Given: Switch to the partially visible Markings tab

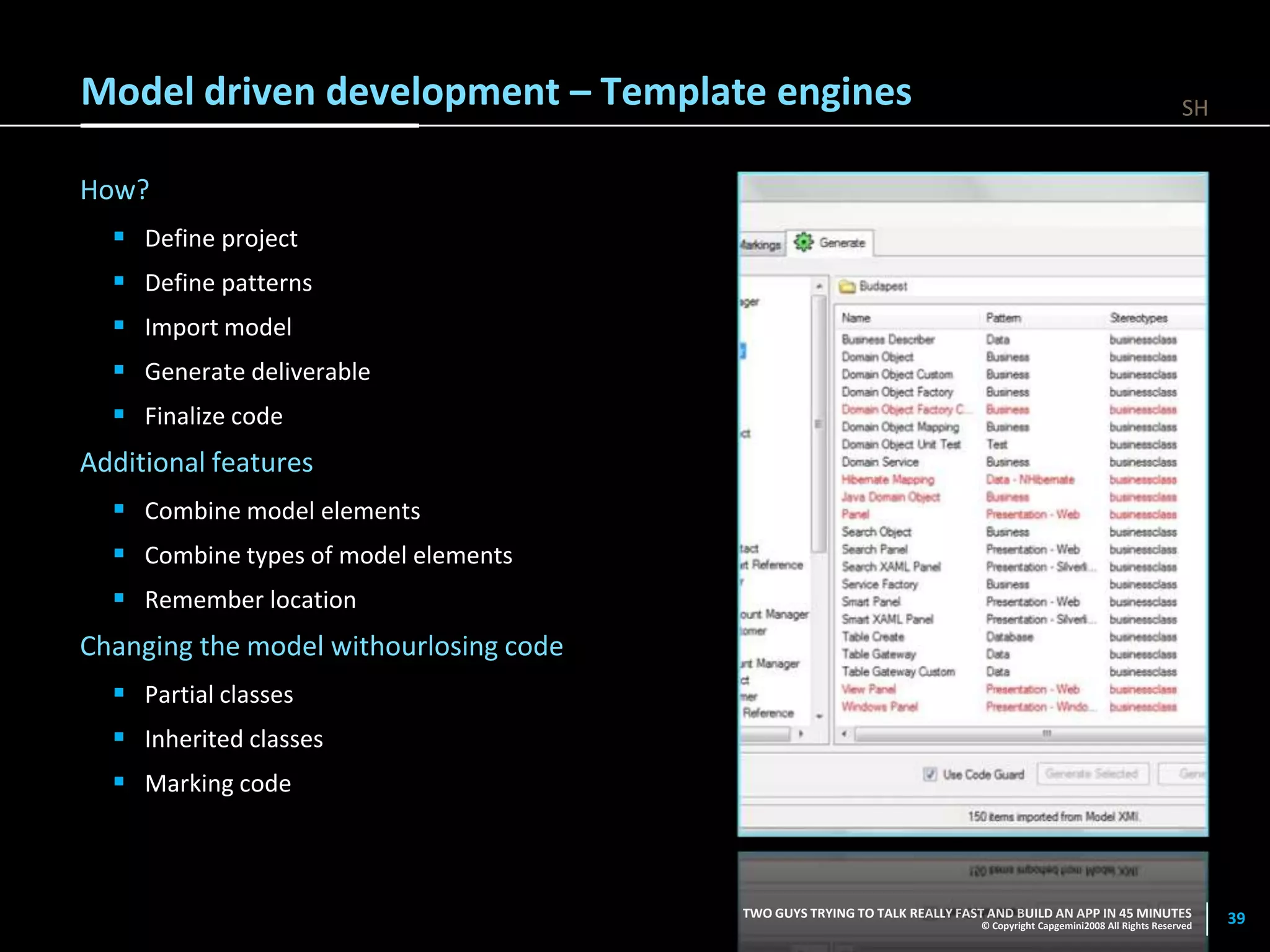Looking at the screenshot, I should tap(761, 245).
